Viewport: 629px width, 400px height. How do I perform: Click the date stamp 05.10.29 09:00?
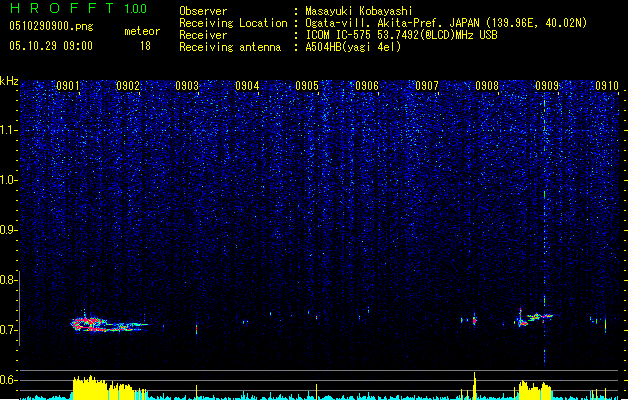click(x=51, y=46)
